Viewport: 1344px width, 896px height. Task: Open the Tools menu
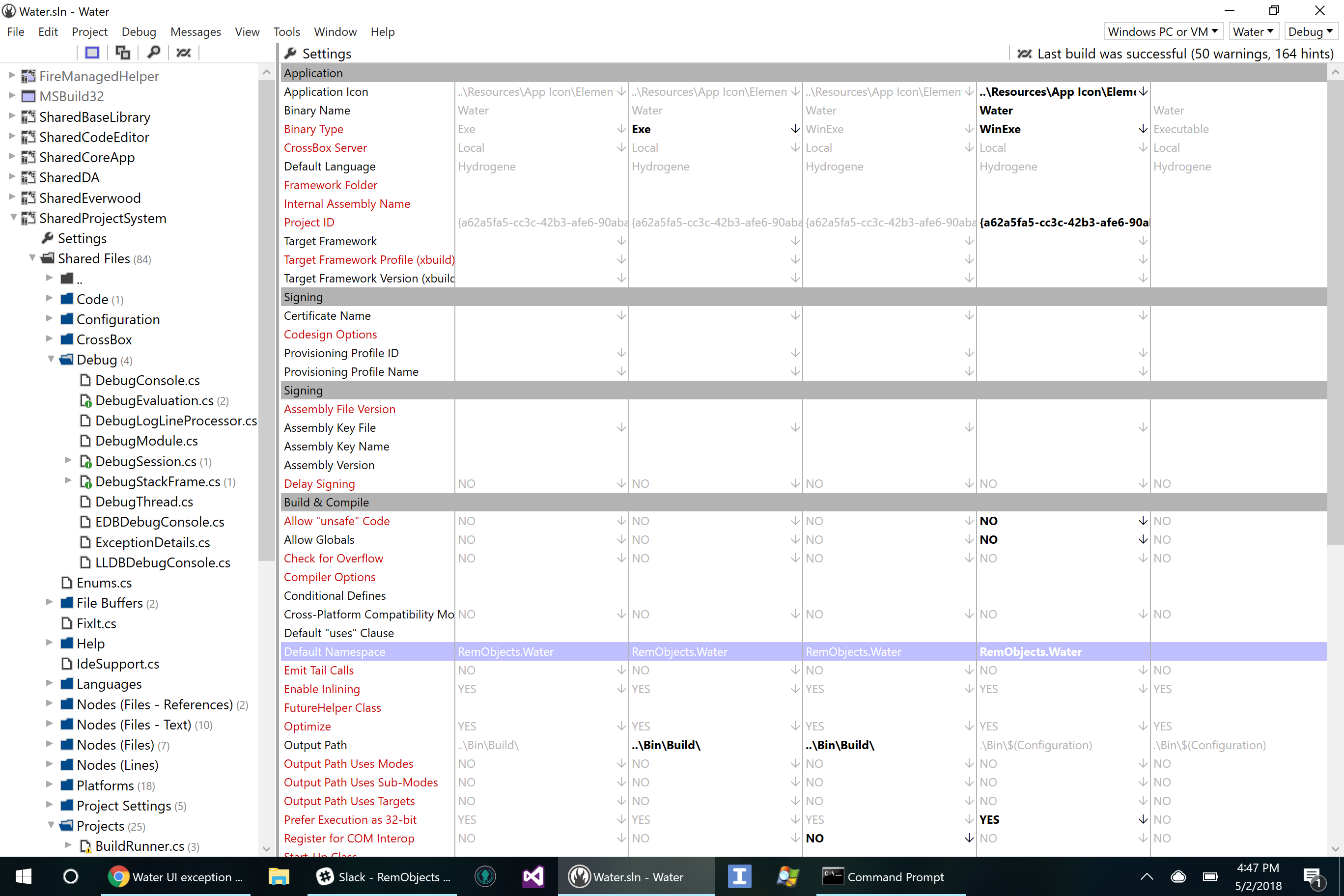[286, 31]
